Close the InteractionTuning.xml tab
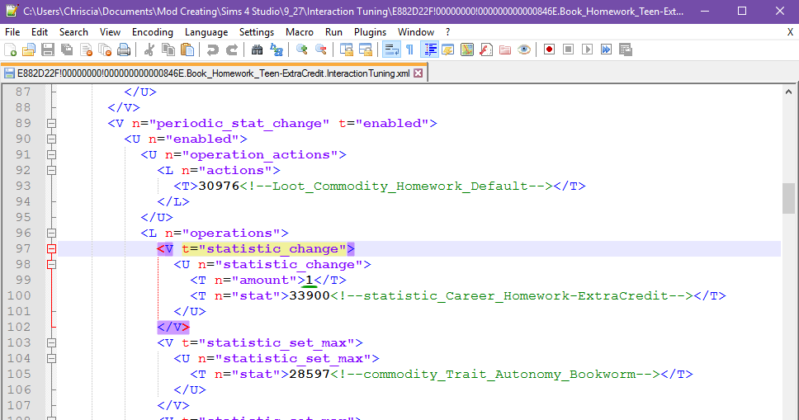 (418, 73)
